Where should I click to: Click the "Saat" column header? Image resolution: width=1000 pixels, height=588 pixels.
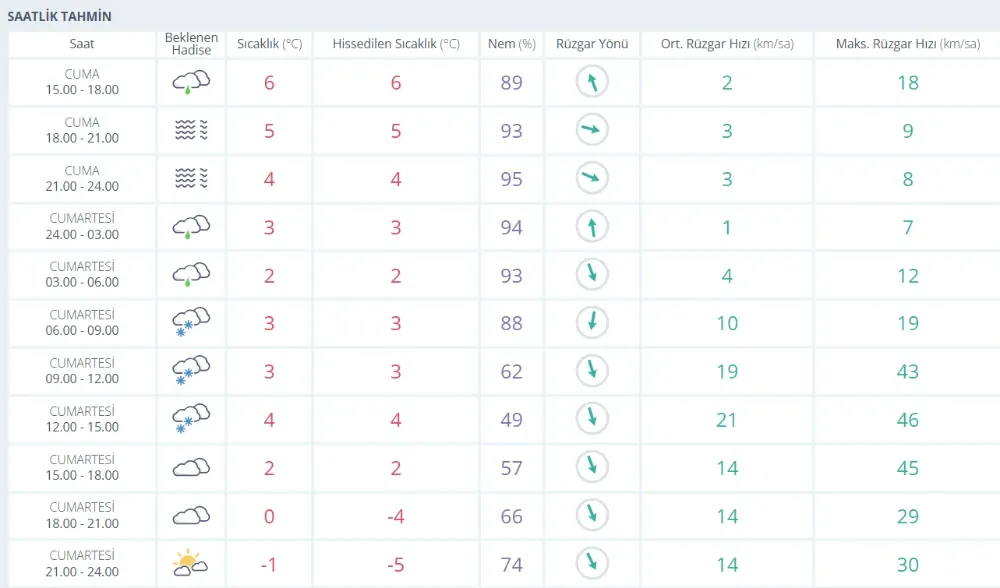tap(82, 44)
